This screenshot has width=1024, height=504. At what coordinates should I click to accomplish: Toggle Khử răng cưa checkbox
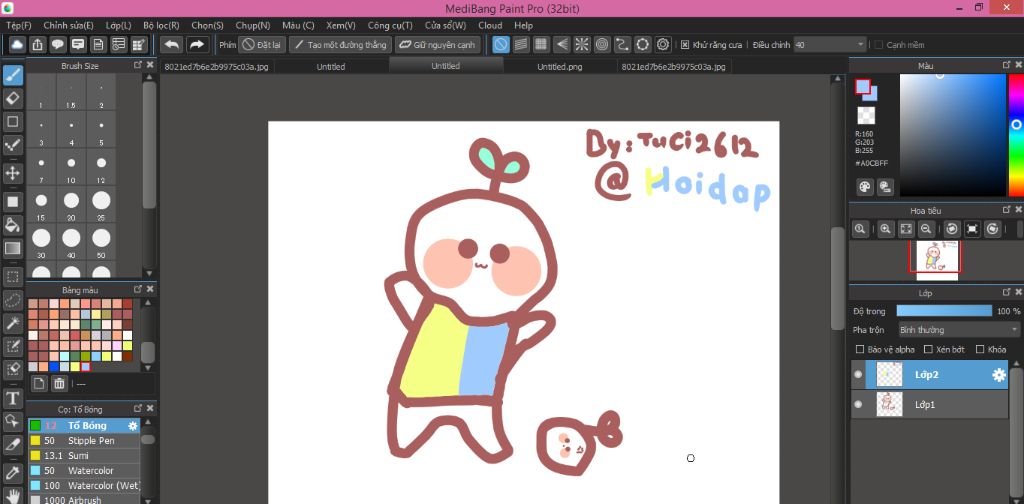coord(685,45)
